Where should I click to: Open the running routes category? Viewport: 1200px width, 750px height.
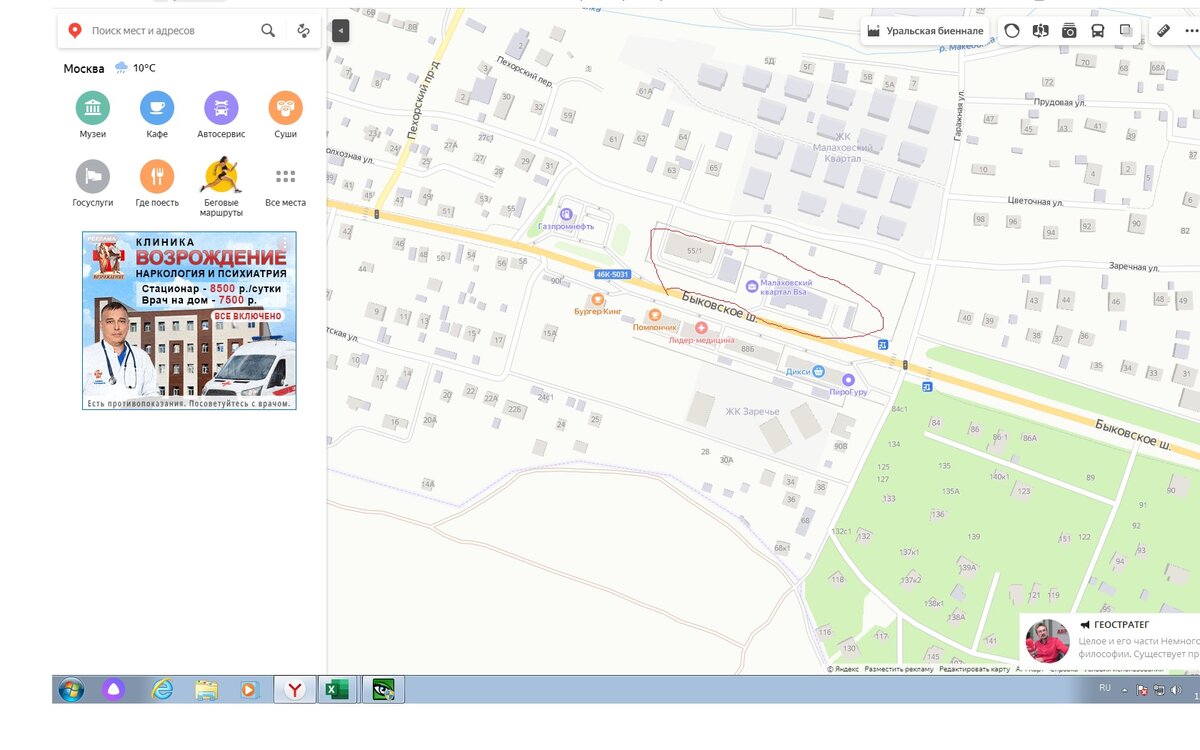coord(221,177)
